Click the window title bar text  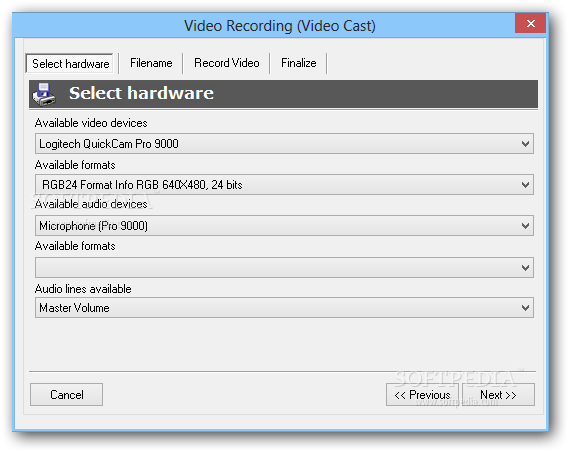click(x=280, y=26)
